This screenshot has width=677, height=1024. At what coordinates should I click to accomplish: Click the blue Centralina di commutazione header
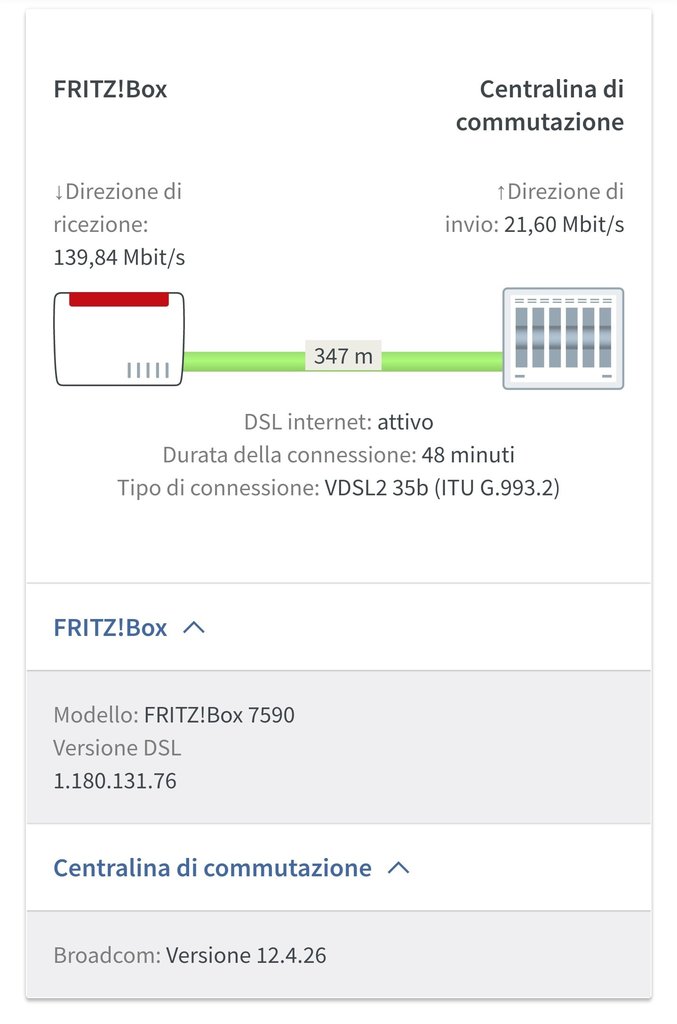(212, 868)
